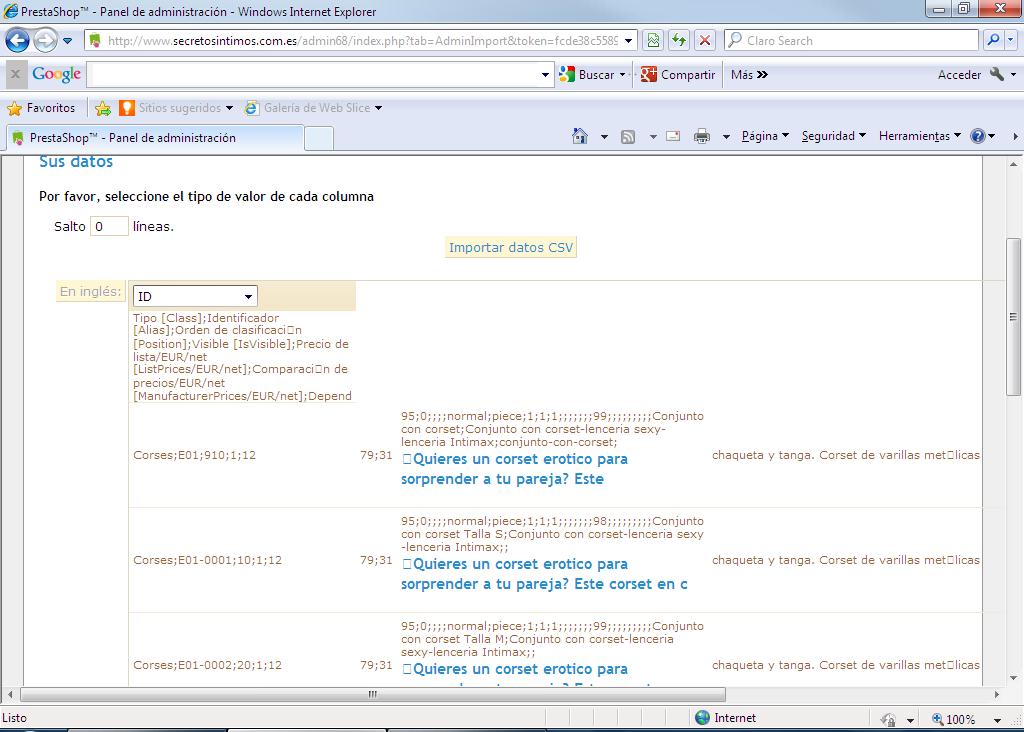
Task: Open the Seguridad menu
Action: (834, 136)
